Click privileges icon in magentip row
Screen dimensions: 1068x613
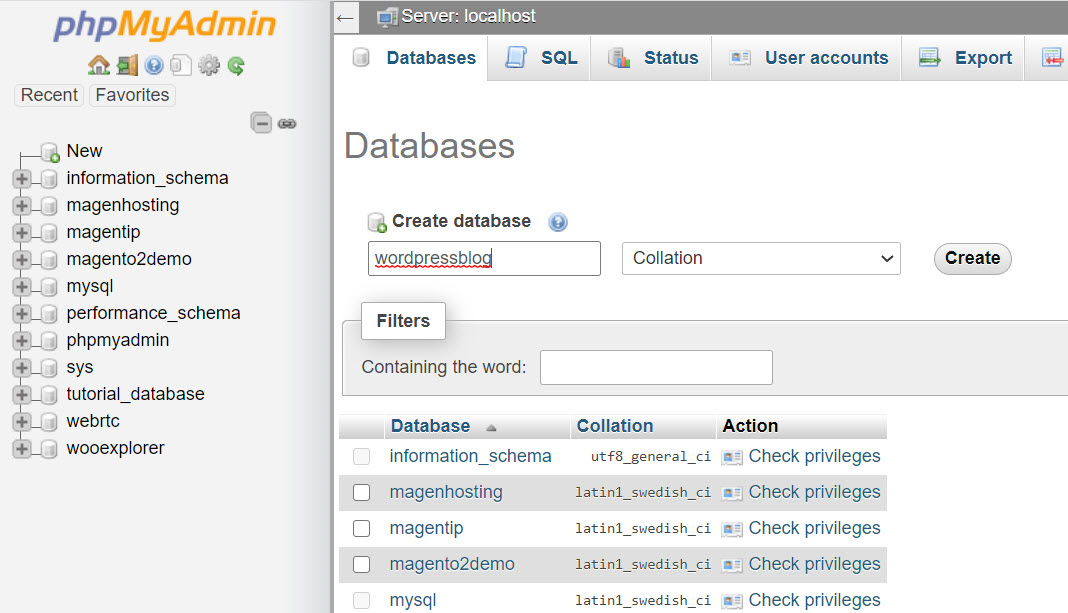pyautogui.click(x=732, y=529)
